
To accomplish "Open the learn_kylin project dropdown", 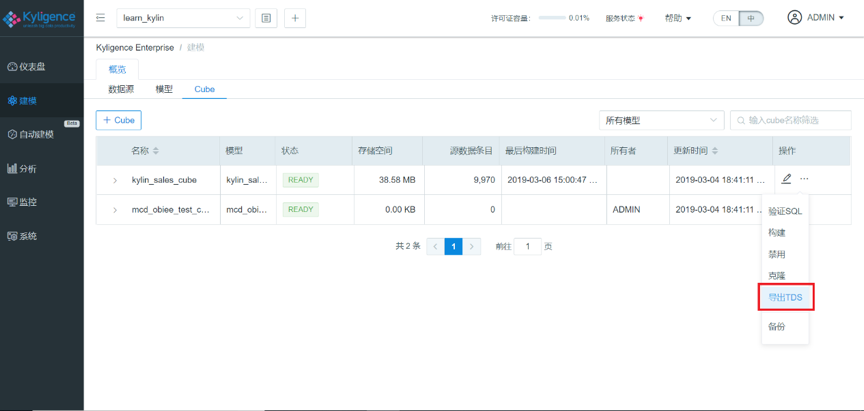I will click(x=183, y=18).
